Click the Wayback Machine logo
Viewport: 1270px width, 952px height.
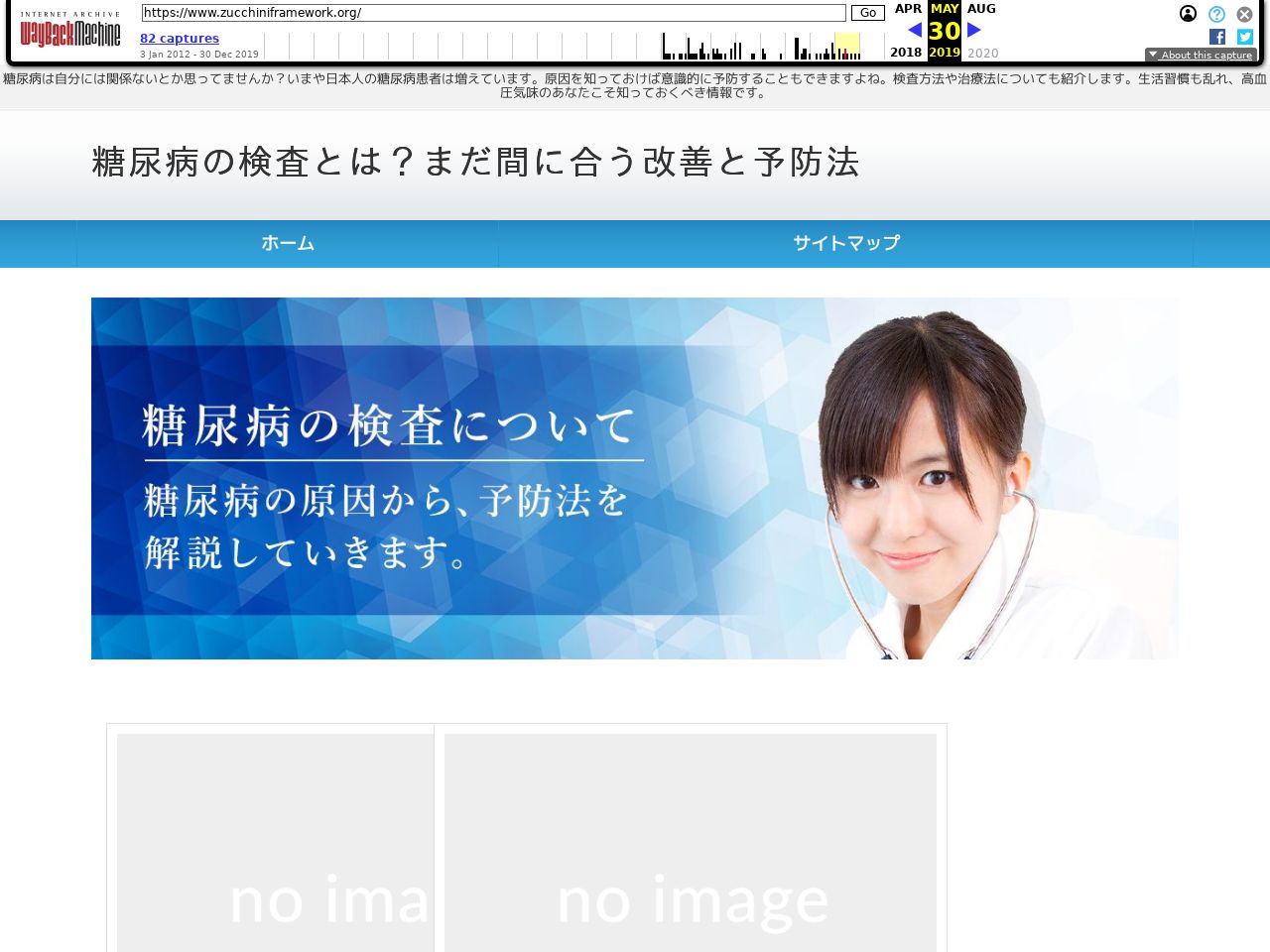pyautogui.click(x=70, y=32)
